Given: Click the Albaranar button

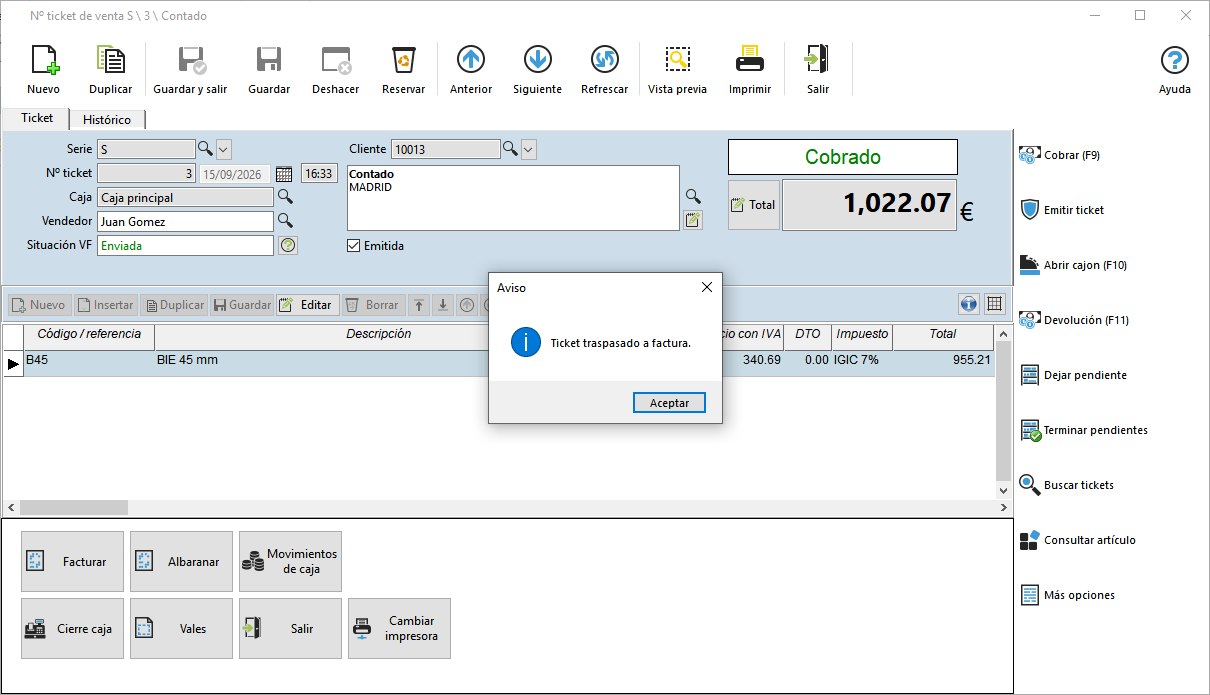Looking at the screenshot, I should 181,562.
